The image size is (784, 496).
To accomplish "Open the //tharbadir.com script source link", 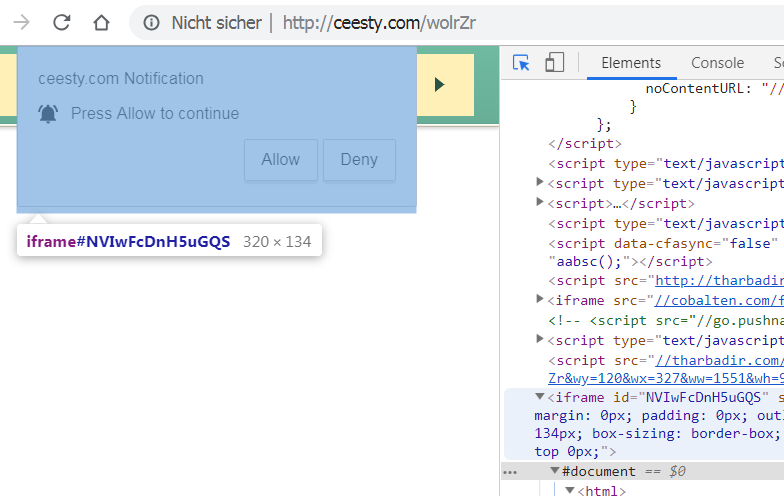I will pyautogui.click(x=719, y=360).
